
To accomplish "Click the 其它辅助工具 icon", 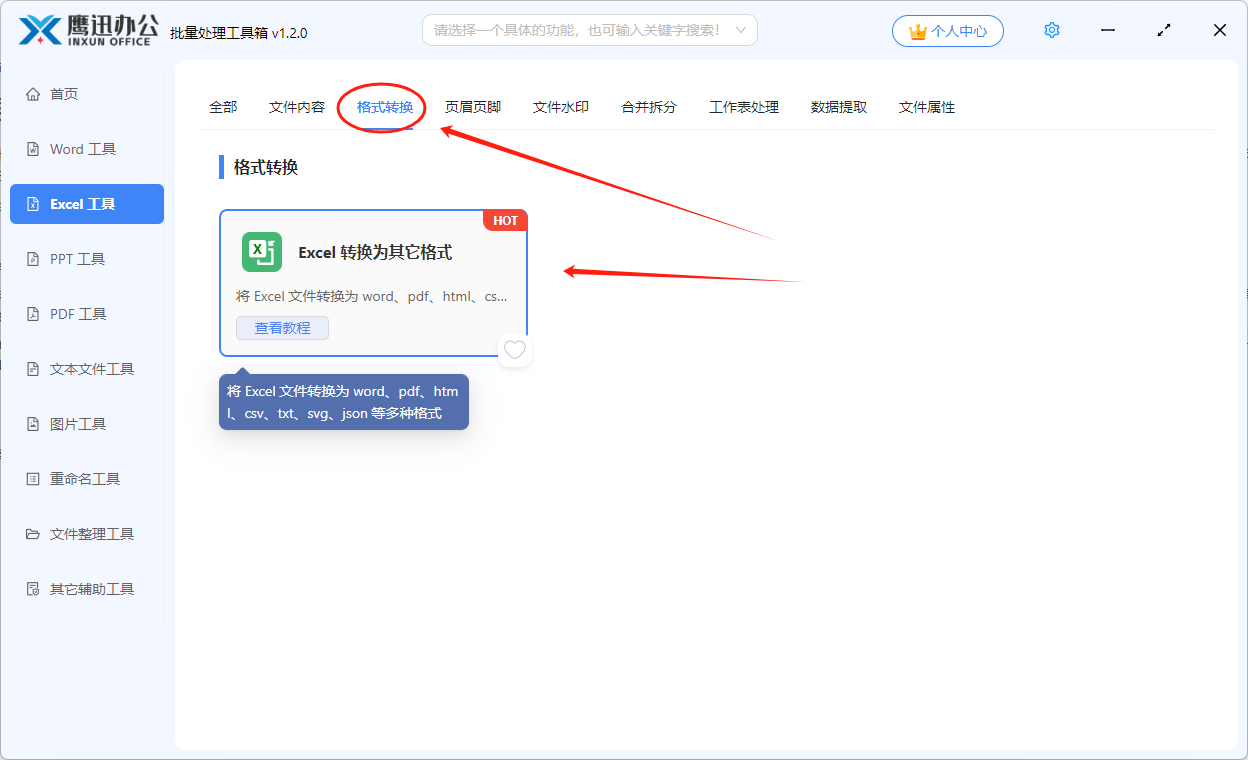I will click(x=33, y=589).
